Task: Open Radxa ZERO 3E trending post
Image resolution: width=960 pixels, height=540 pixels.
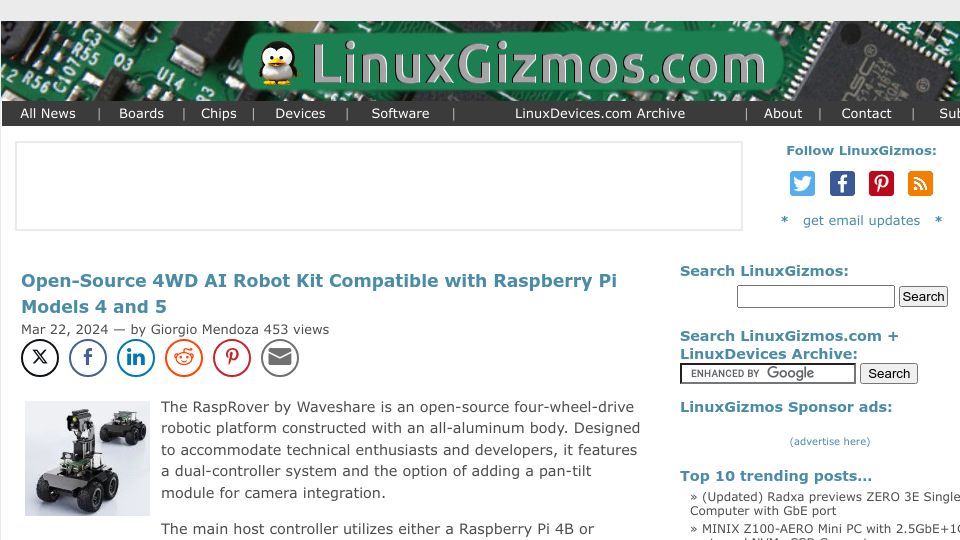Action: click(x=825, y=504)
